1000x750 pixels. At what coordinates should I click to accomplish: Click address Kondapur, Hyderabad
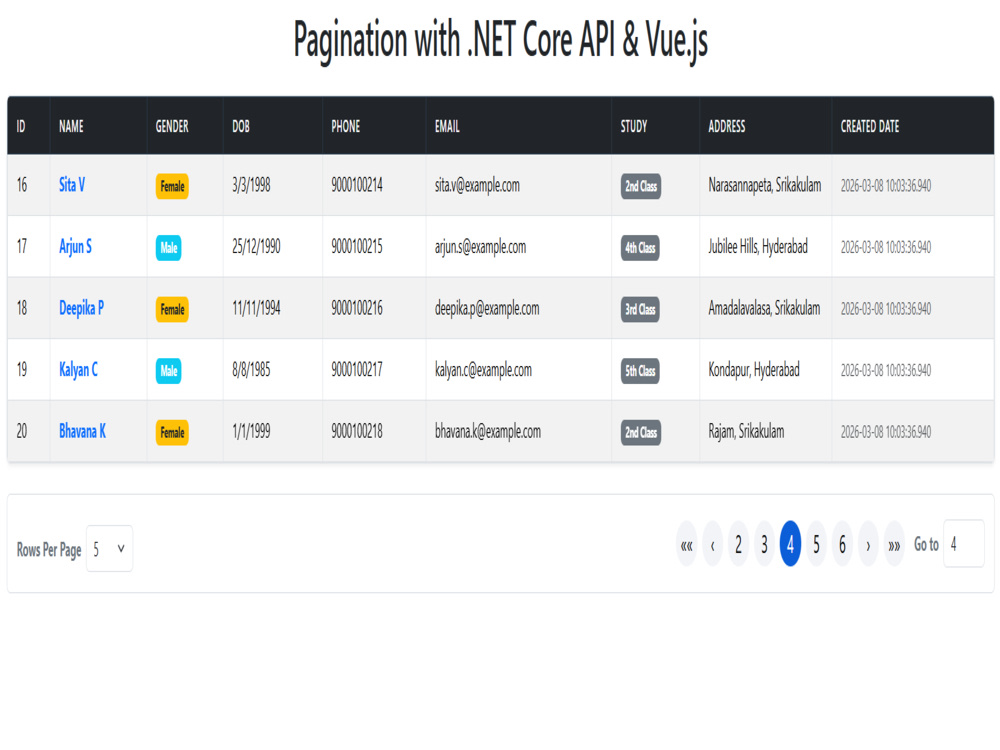coord(754,370)
